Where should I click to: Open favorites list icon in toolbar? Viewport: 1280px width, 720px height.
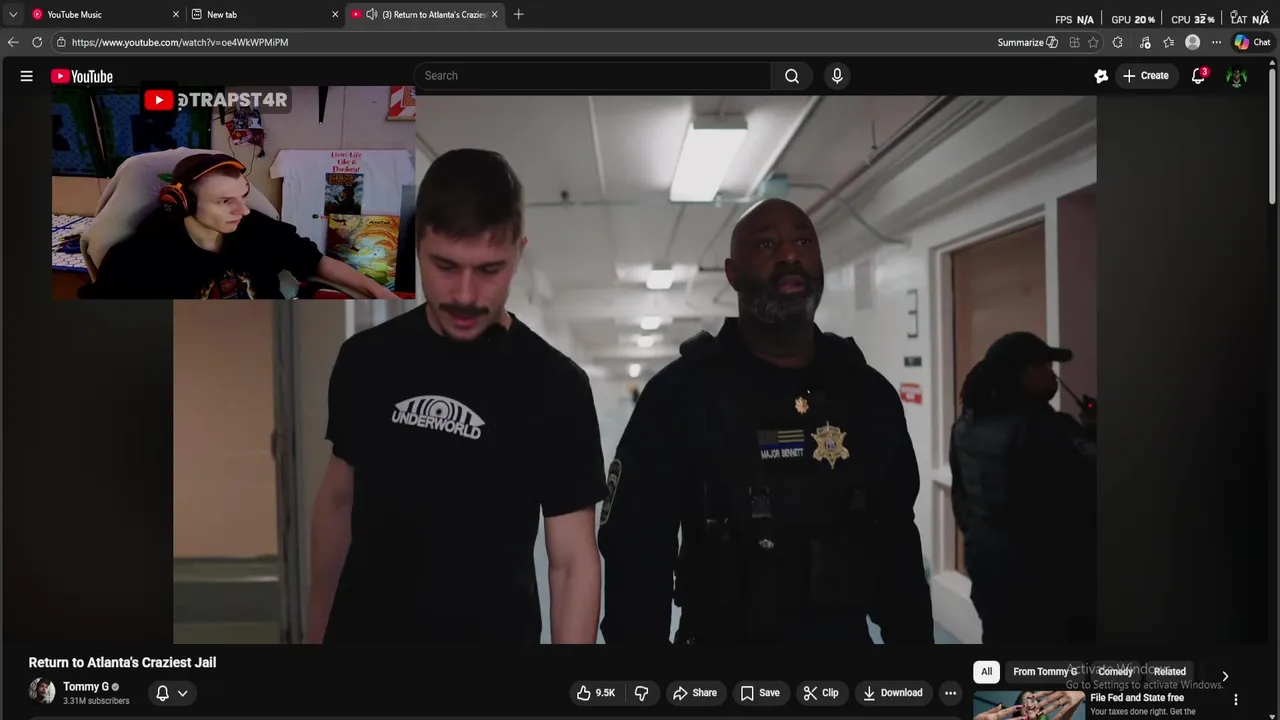pyautogui.click(x=1168, y=42)
